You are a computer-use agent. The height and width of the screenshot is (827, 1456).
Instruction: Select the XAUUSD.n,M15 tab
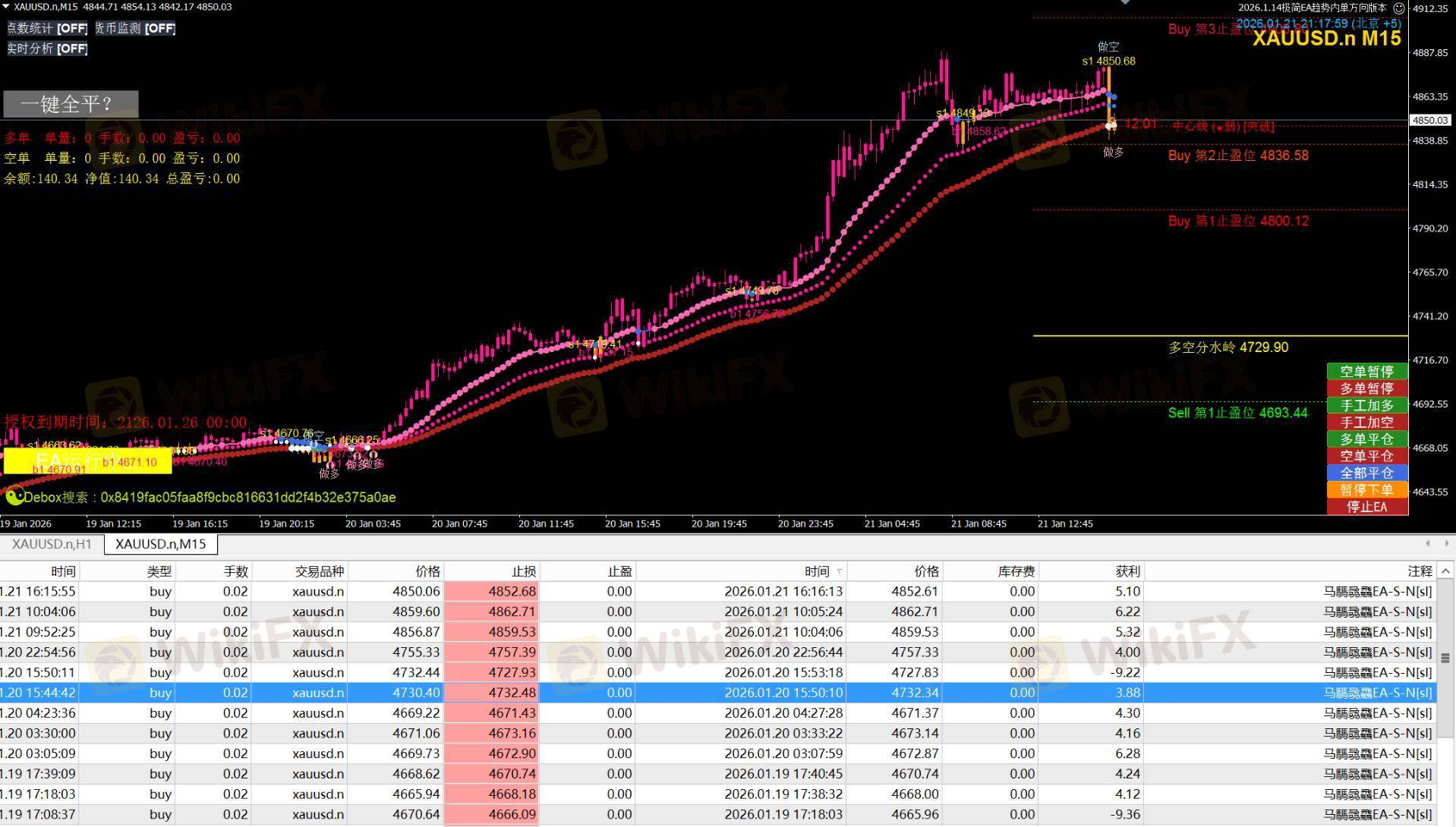coord(160,544)
